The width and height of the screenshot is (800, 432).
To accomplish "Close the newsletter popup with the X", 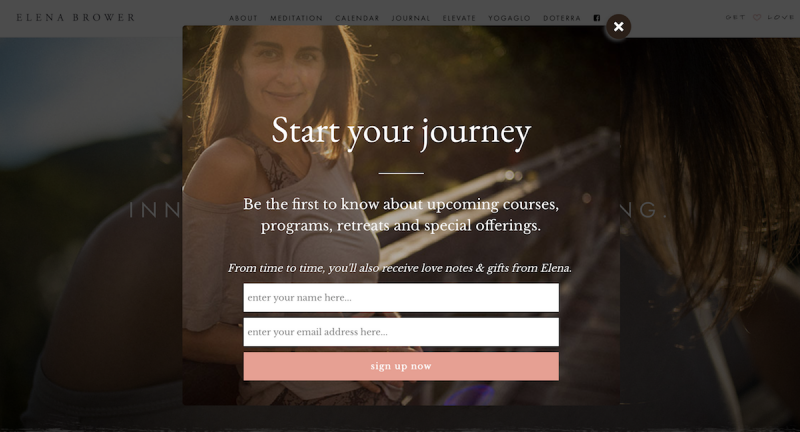I will pyautogui.click(x=618, y=27).
